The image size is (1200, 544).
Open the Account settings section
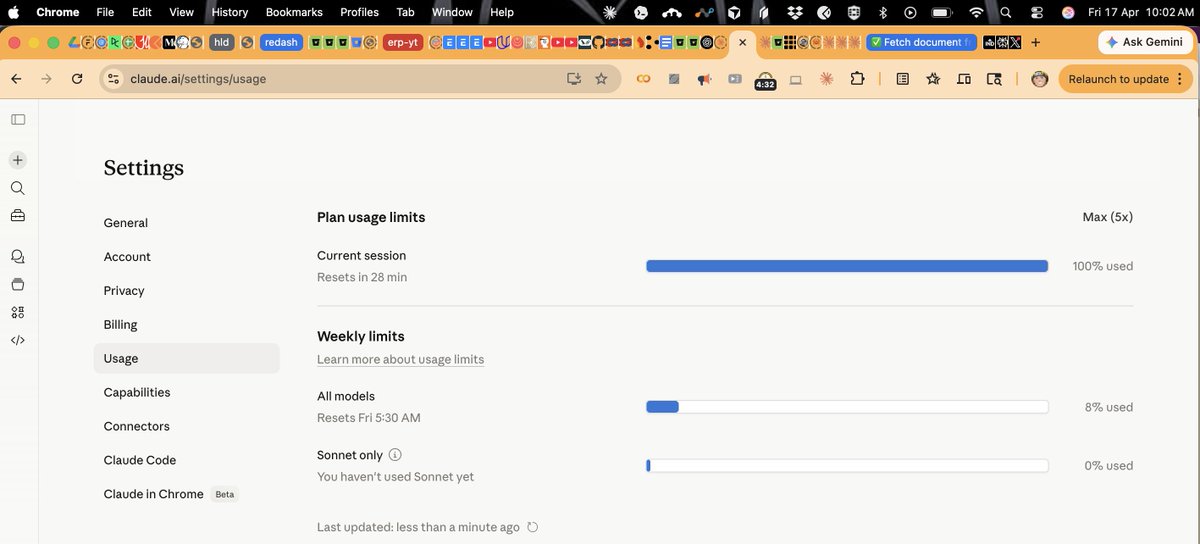(x=127, y=257)
